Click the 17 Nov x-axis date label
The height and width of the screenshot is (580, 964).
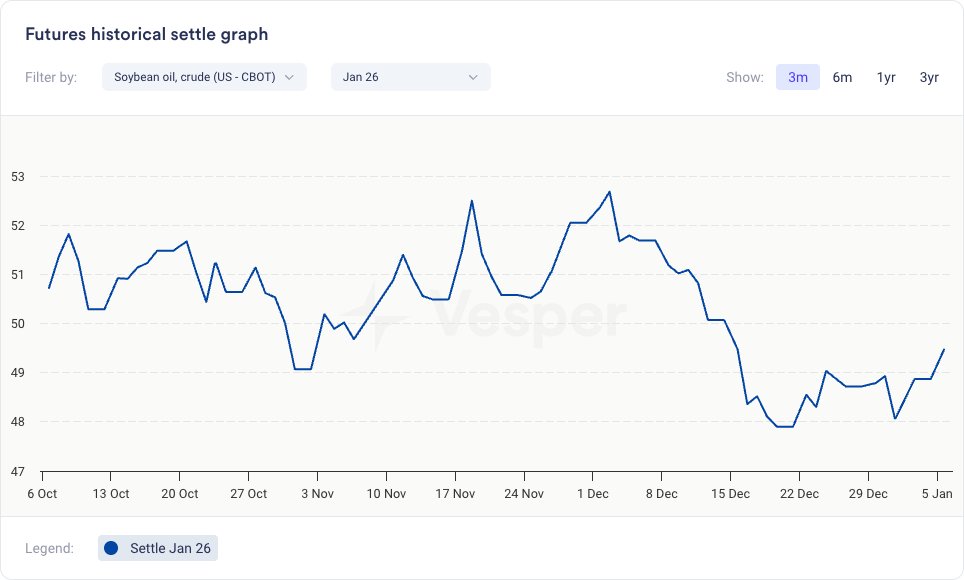455,494
